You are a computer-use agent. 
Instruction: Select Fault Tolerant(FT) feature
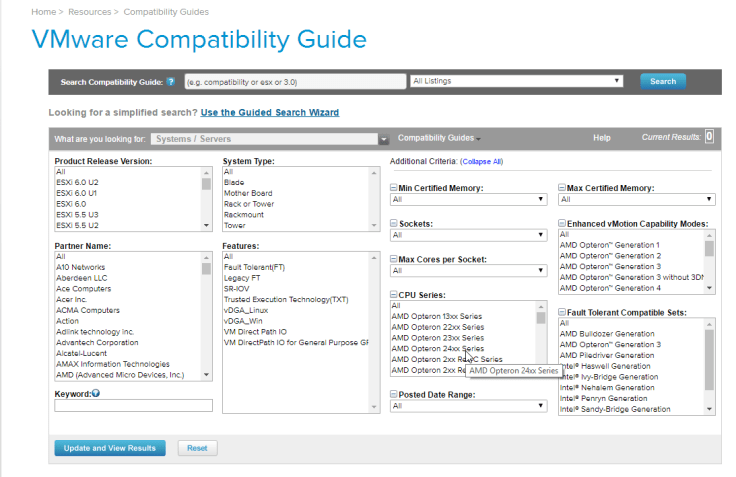tap(254, 267)
